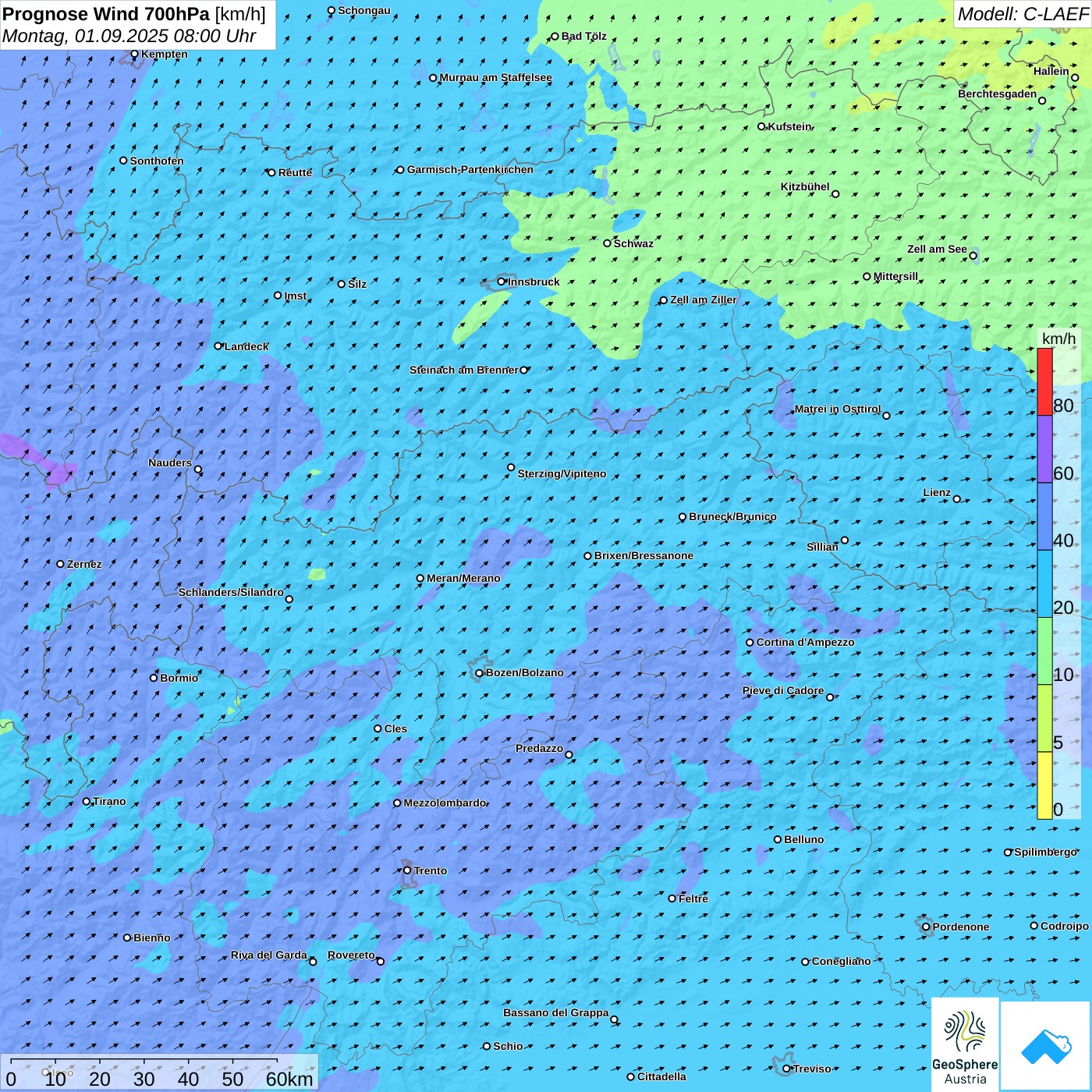The image size is (1092, 1092).
Task: Click the "Schlanders/Silandro" label
Action: [x=231, y=592]
